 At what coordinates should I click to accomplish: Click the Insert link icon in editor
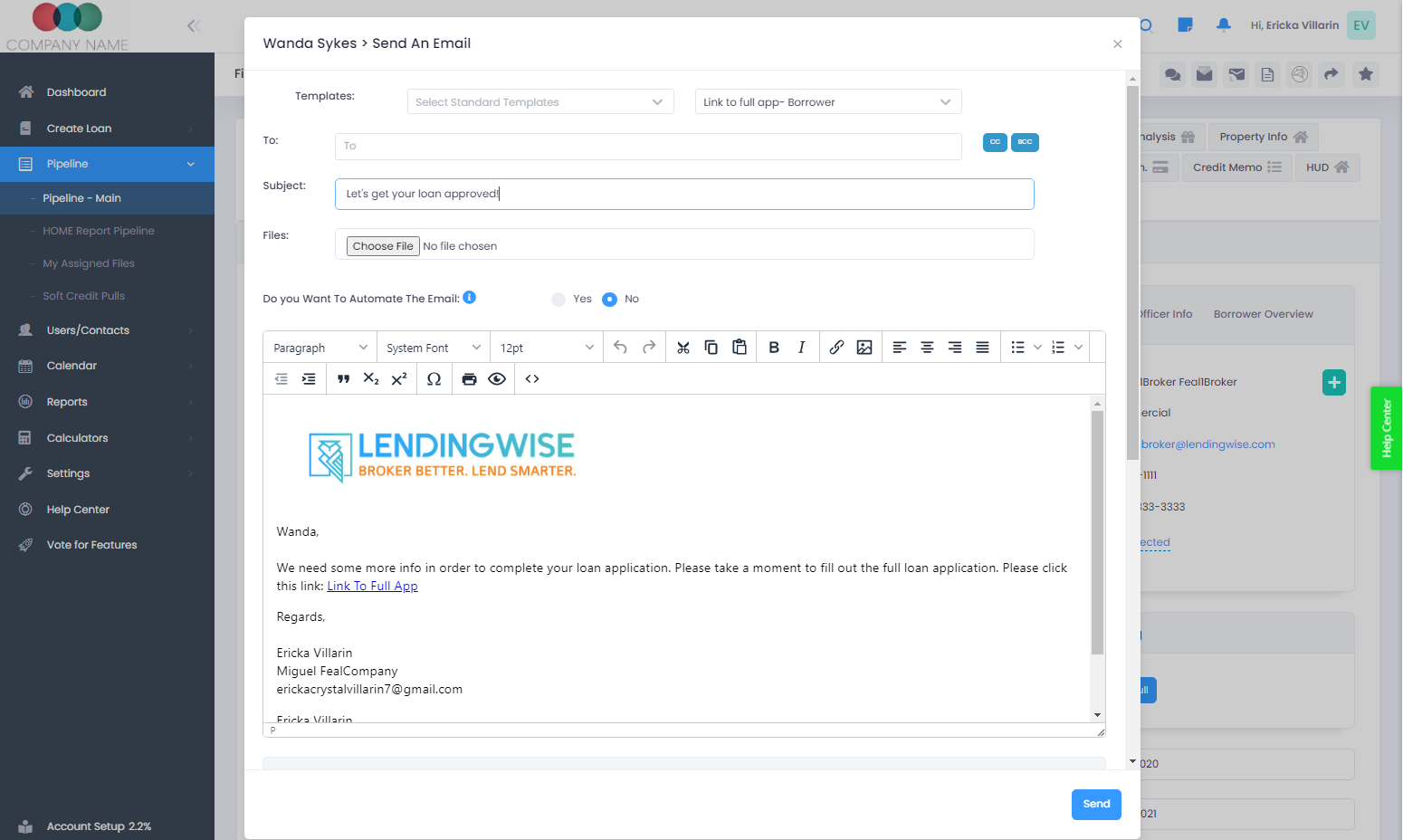pos(836,348)
